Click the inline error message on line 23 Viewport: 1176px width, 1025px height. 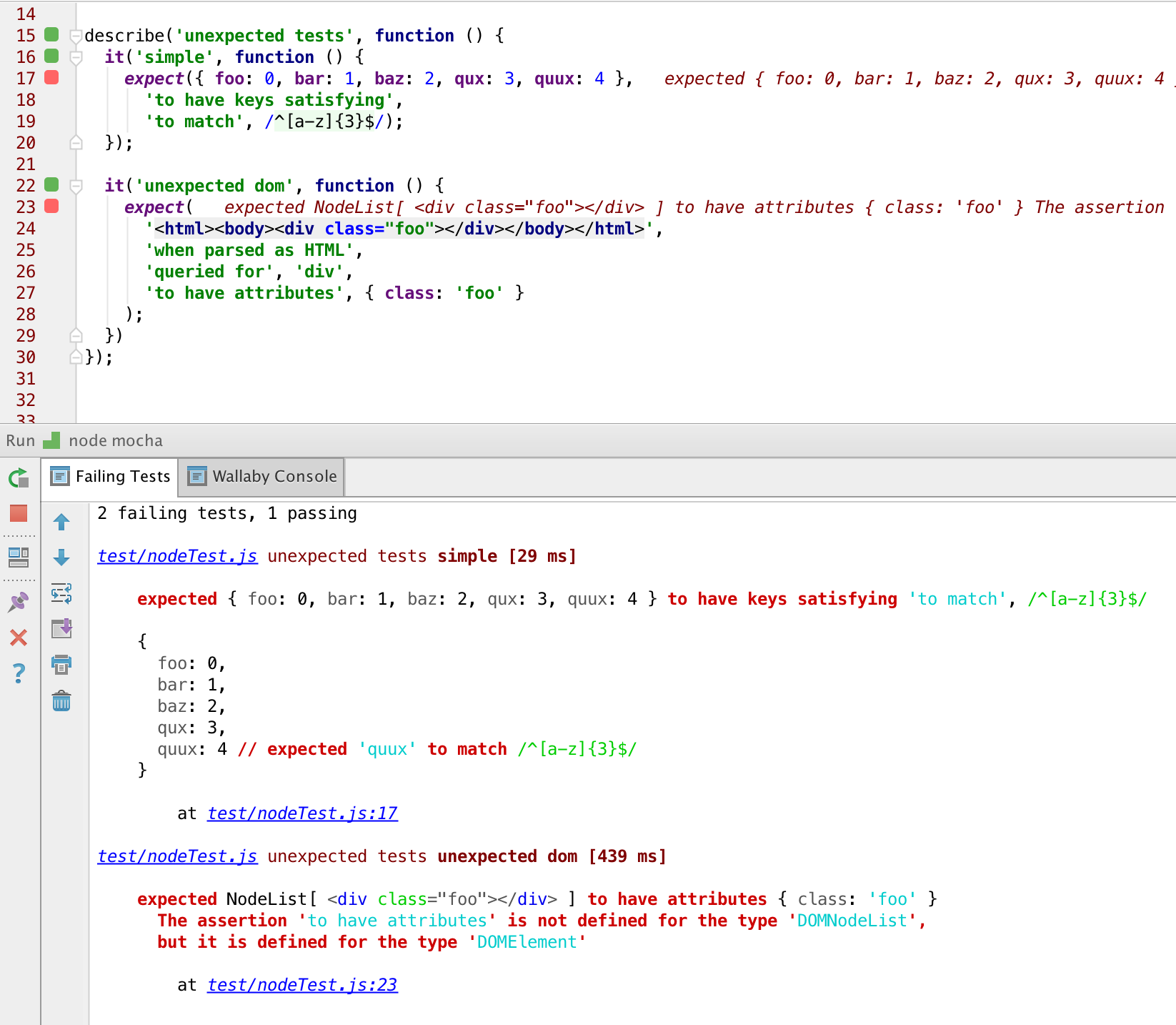694,207
